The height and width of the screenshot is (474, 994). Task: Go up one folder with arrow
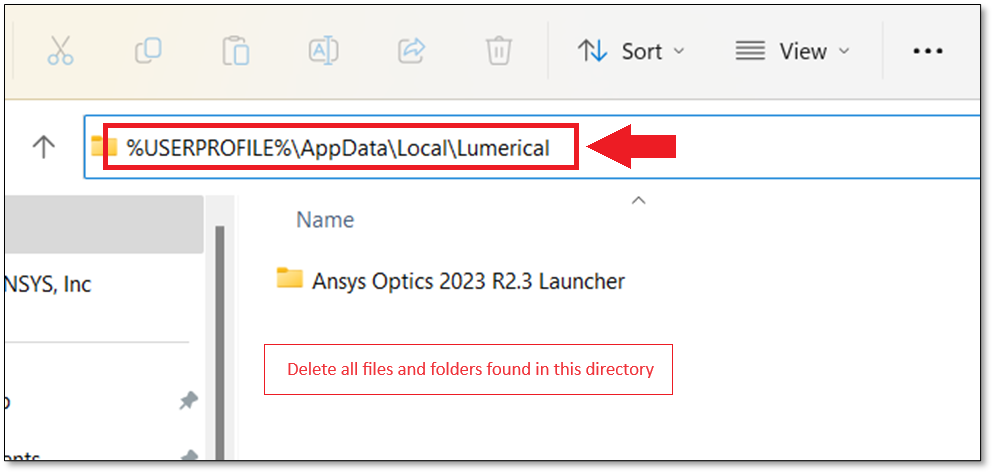(43, 148)
